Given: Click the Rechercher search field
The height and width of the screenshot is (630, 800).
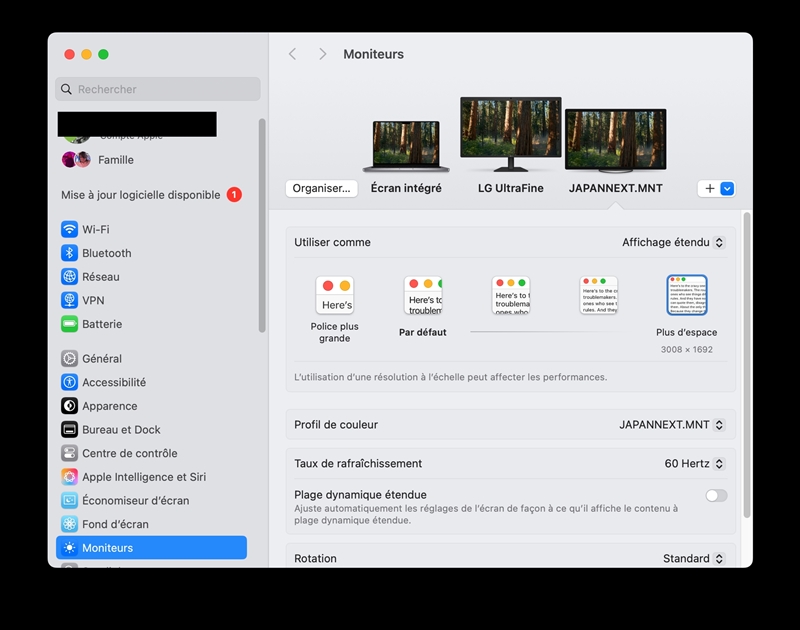Looking at the screenshot, I should (x=158, y=89).
